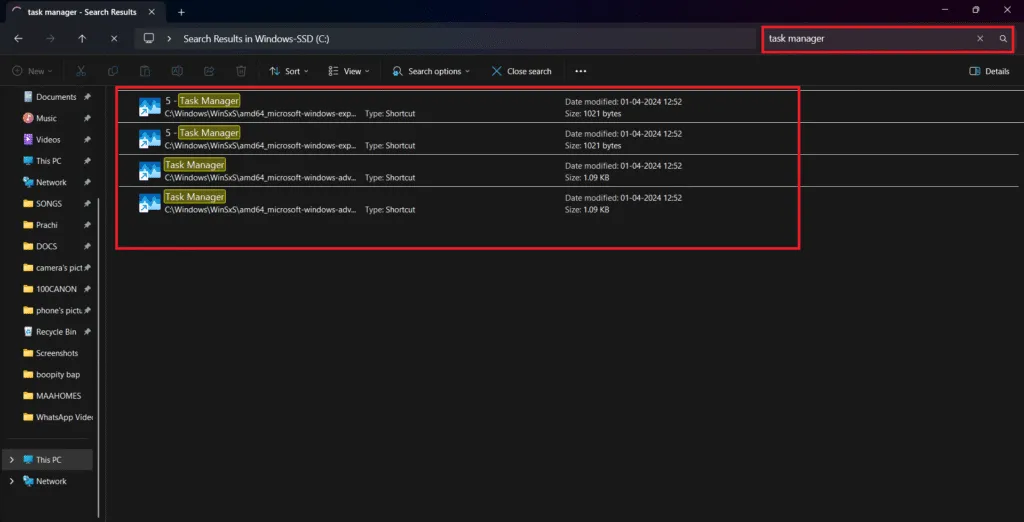
Task: Open the Sort dropdown
Action: pyautogui.click(x=289, y=71)
